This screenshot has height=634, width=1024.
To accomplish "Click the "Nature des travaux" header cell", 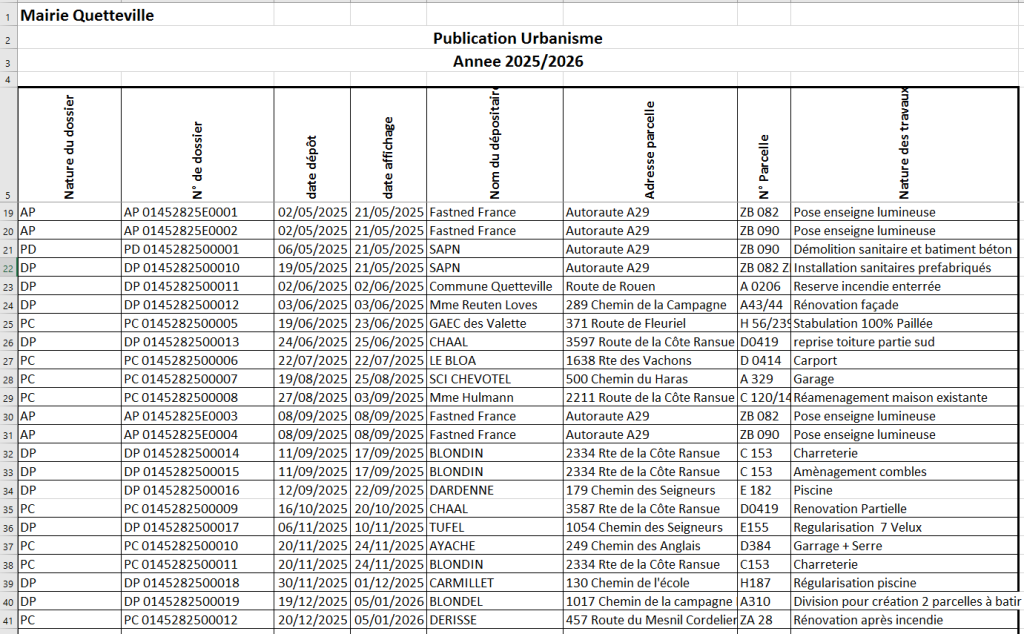I will pos(903,145).
